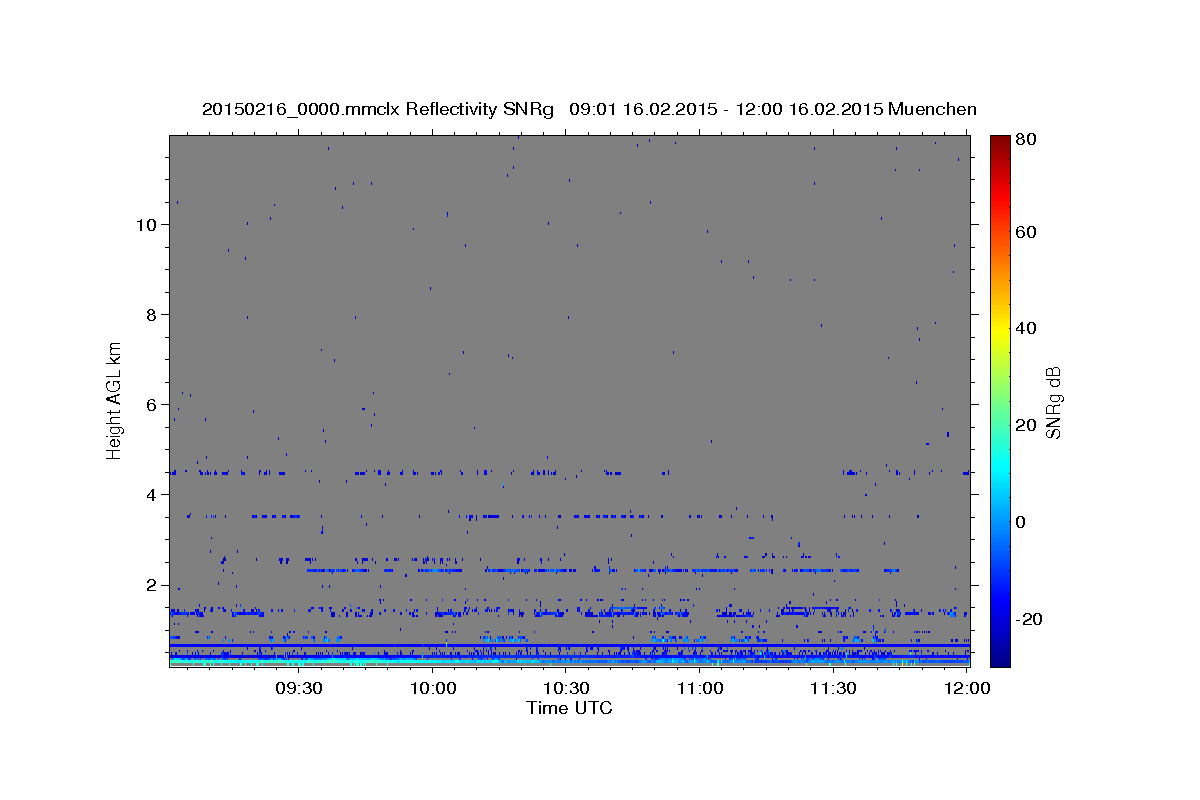Click the colorbar value -20
Viewport: 1200px width, 800px height.
(x=1028, y=619)
